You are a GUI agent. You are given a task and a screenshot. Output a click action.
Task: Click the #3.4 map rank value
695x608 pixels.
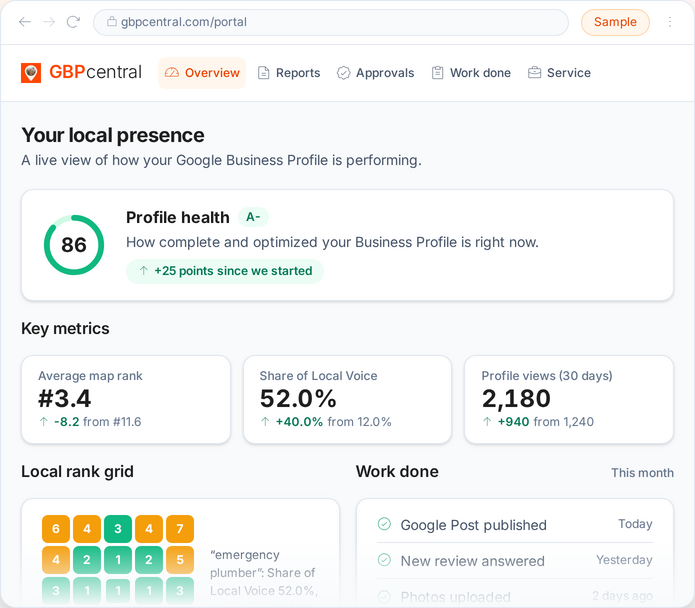pos(65,398)
